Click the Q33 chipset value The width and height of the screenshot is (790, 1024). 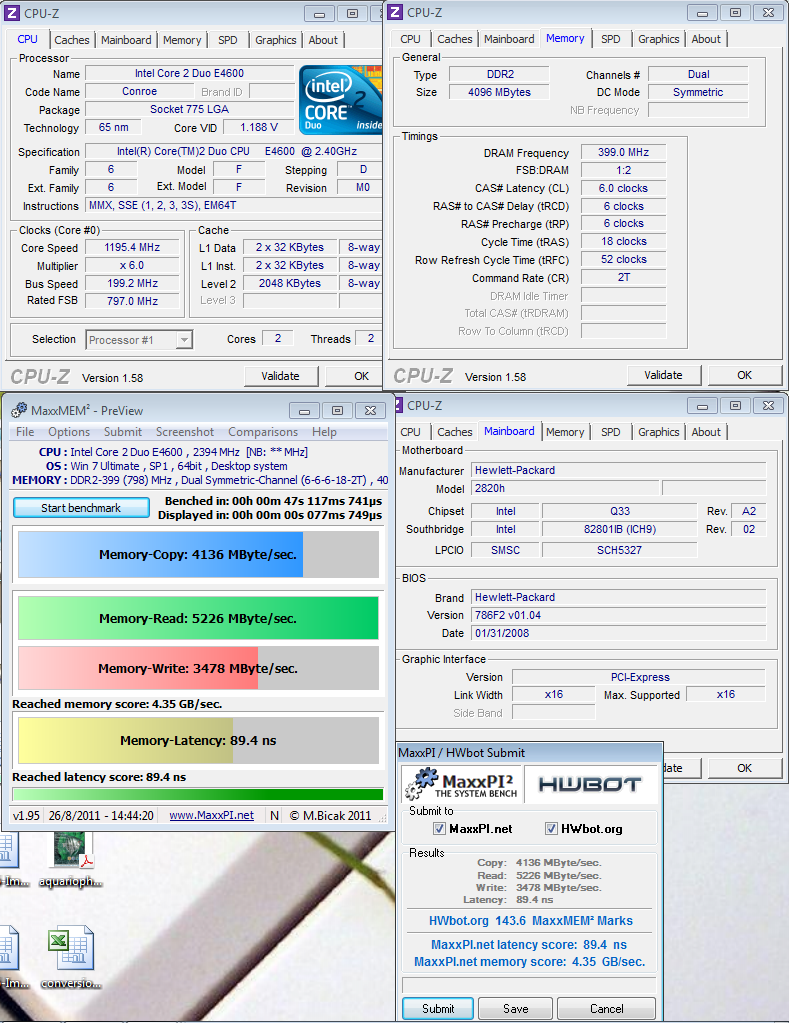[x=620, y=511]
